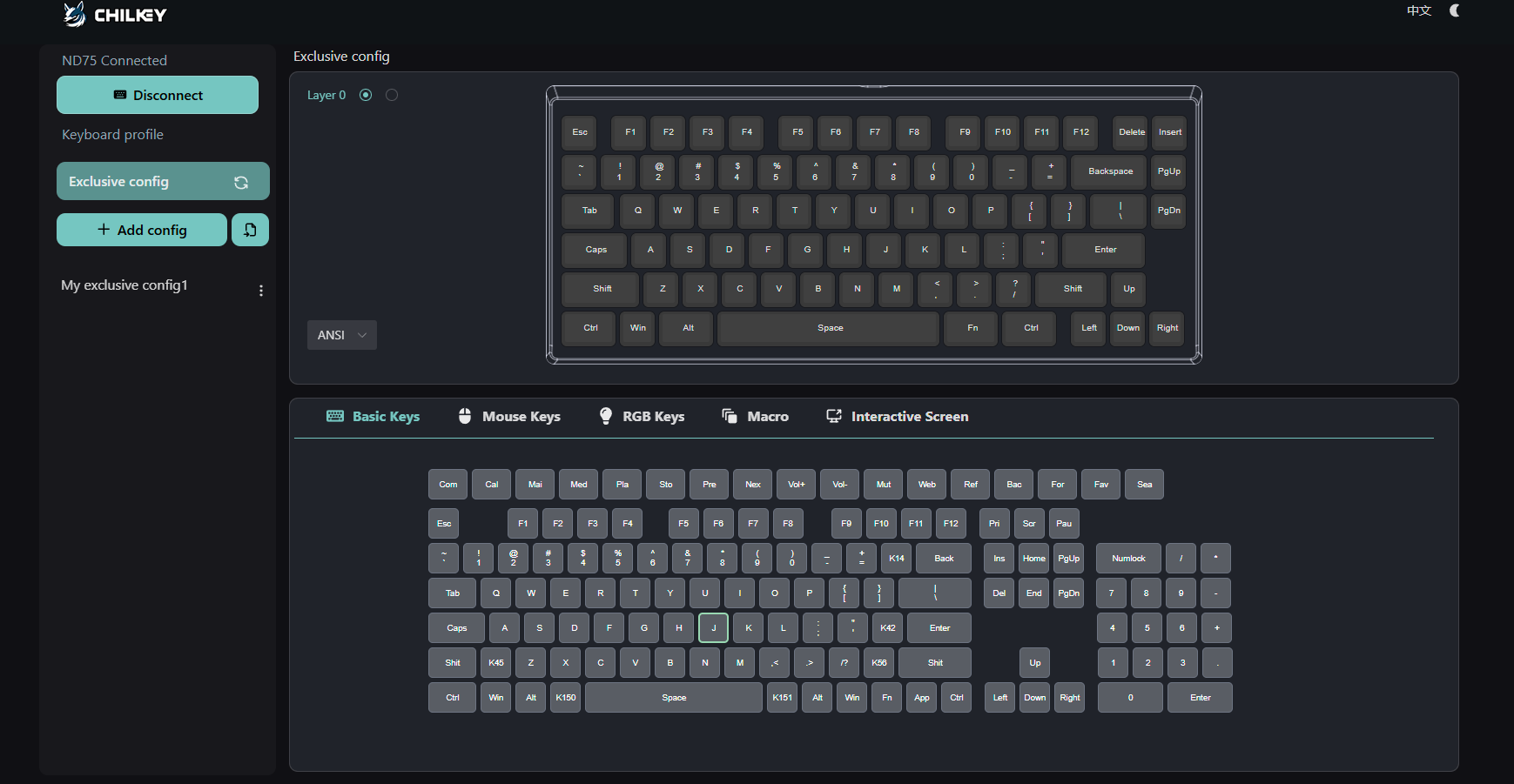Choose Med key in Basic Keys

(579, 485)
